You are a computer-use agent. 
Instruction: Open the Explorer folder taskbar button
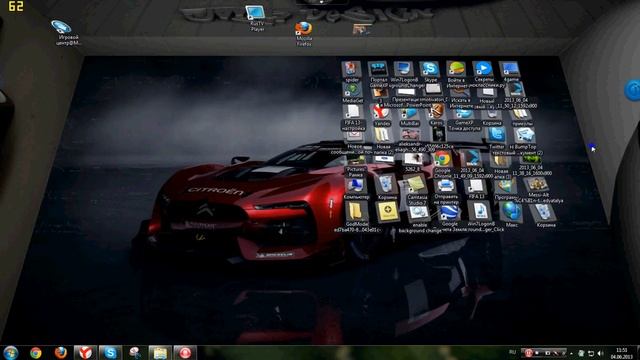pyautogui.click(x=160, y=353)
